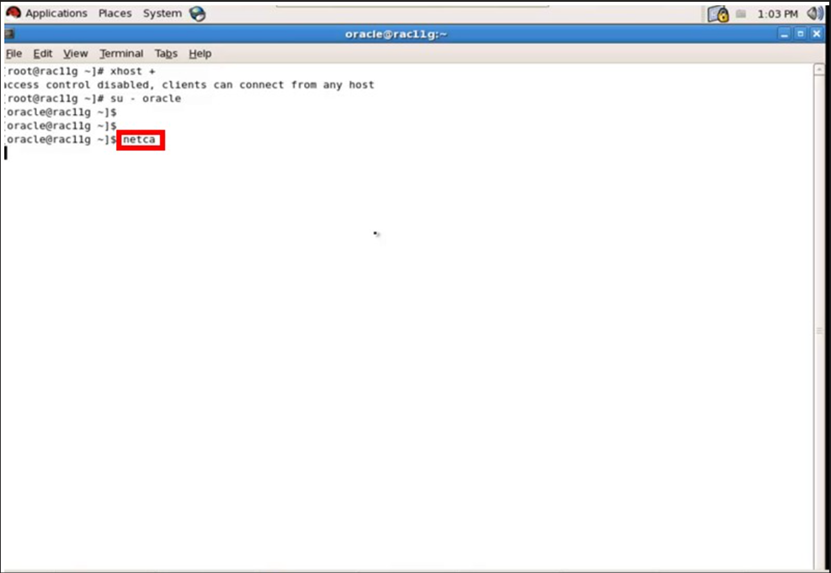Click the padlock security tray icon
831x573 pixels.
pos(718,14)
